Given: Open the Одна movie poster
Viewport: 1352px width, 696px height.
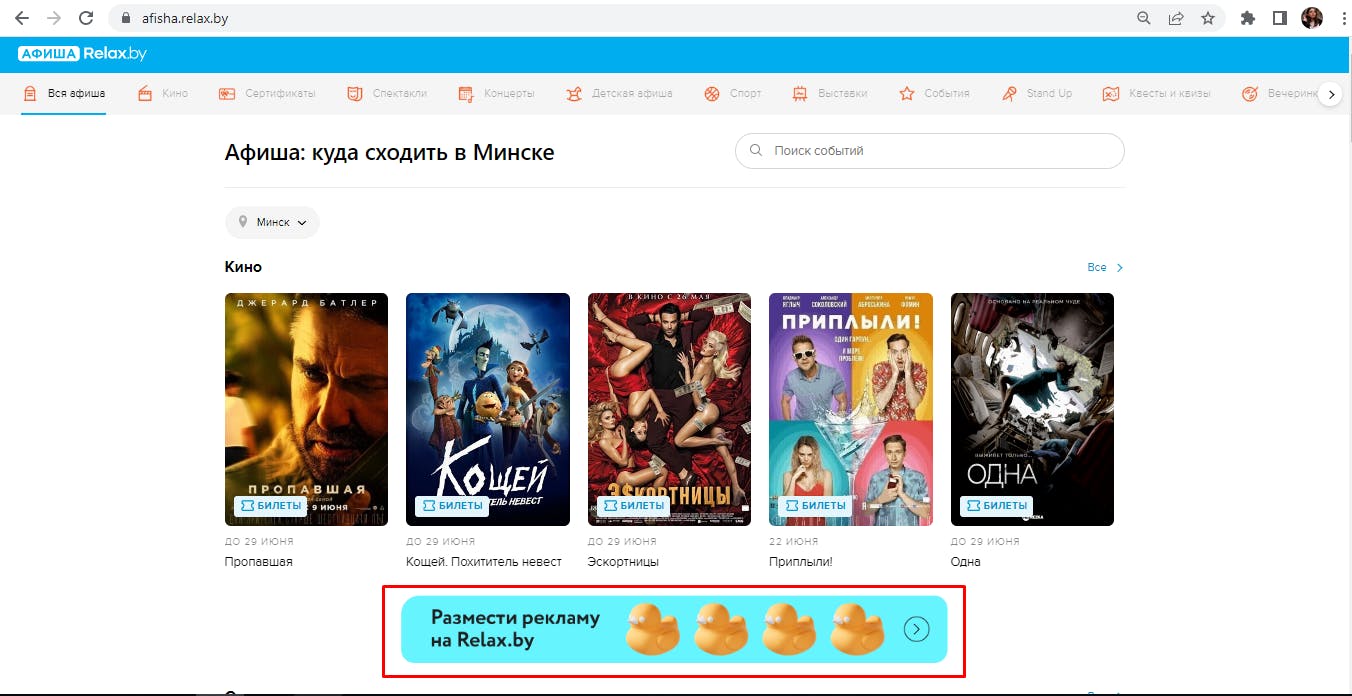Looking at the screenshot, I should point(1032,409).
